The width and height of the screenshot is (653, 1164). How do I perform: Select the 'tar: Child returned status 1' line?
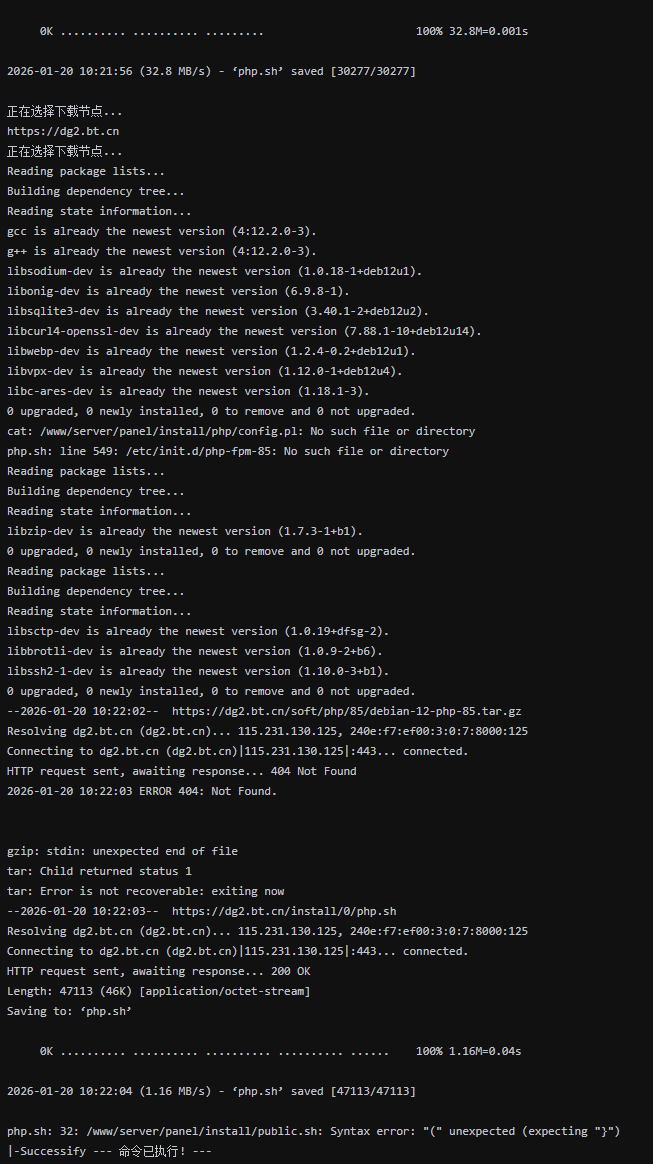click(x=99, y=871)
